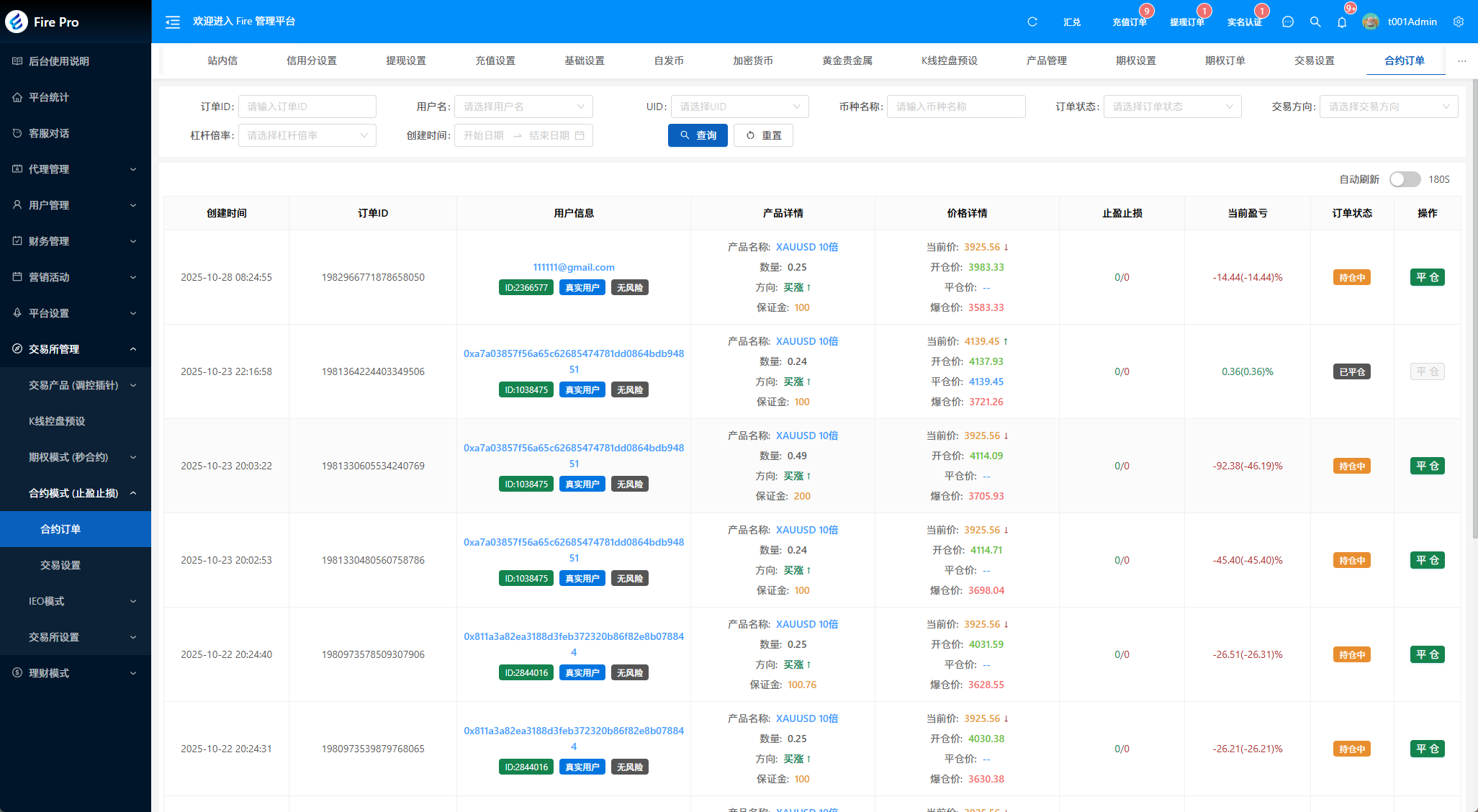Click the 111111@gmail.com user link
Viewport: 1478px width, 812px height.
pos(573,267)
